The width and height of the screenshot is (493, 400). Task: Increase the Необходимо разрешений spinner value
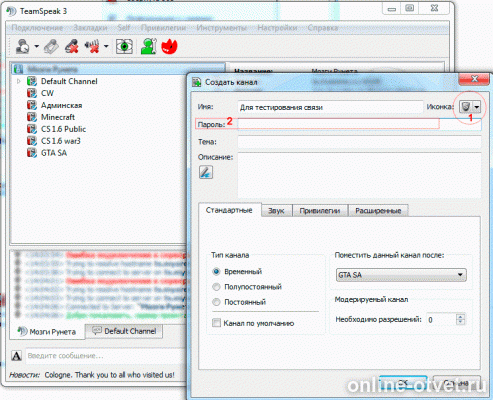pyautogui.click(x=460, y=317)
